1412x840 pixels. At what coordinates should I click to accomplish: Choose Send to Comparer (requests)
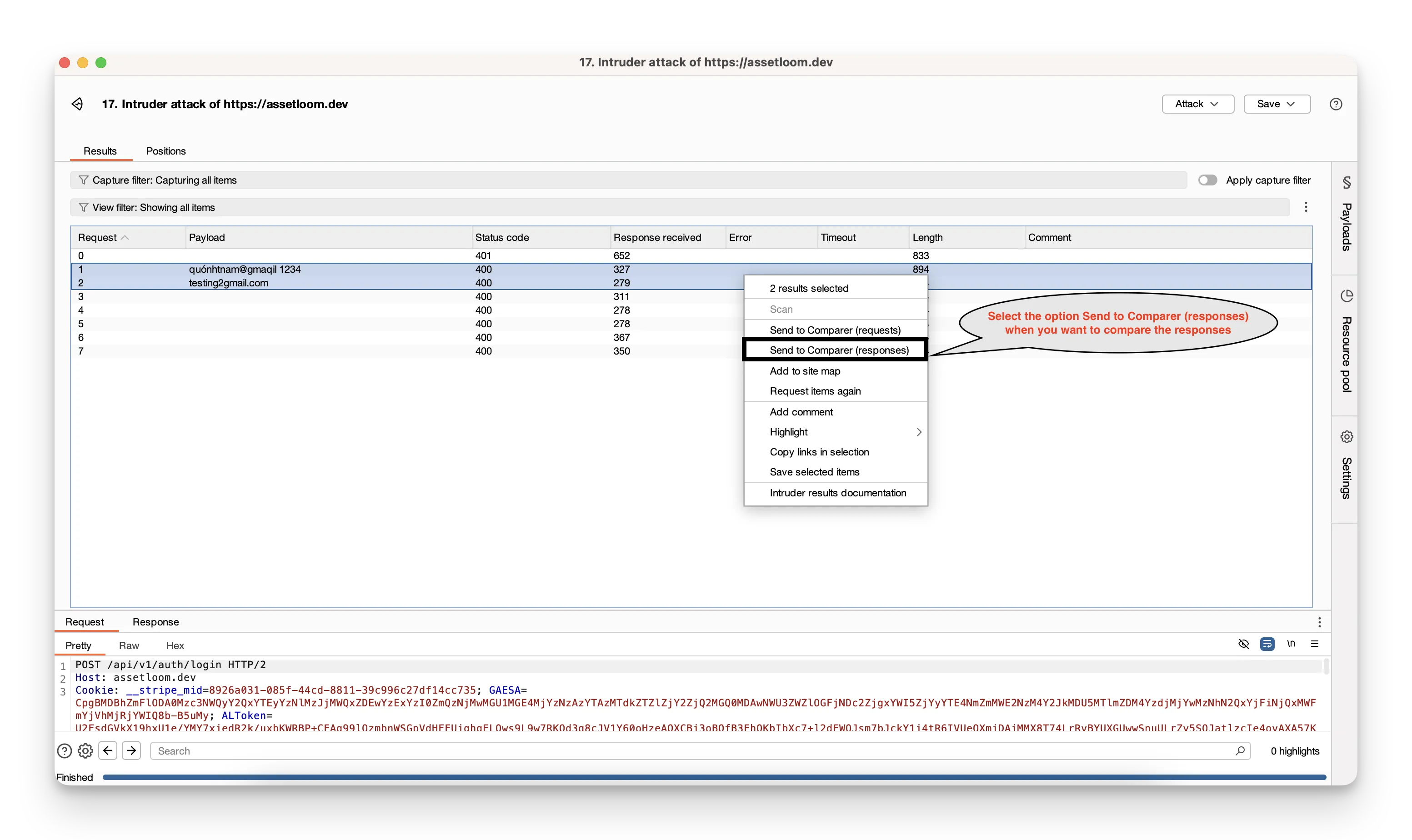click(x=835, y=330)
